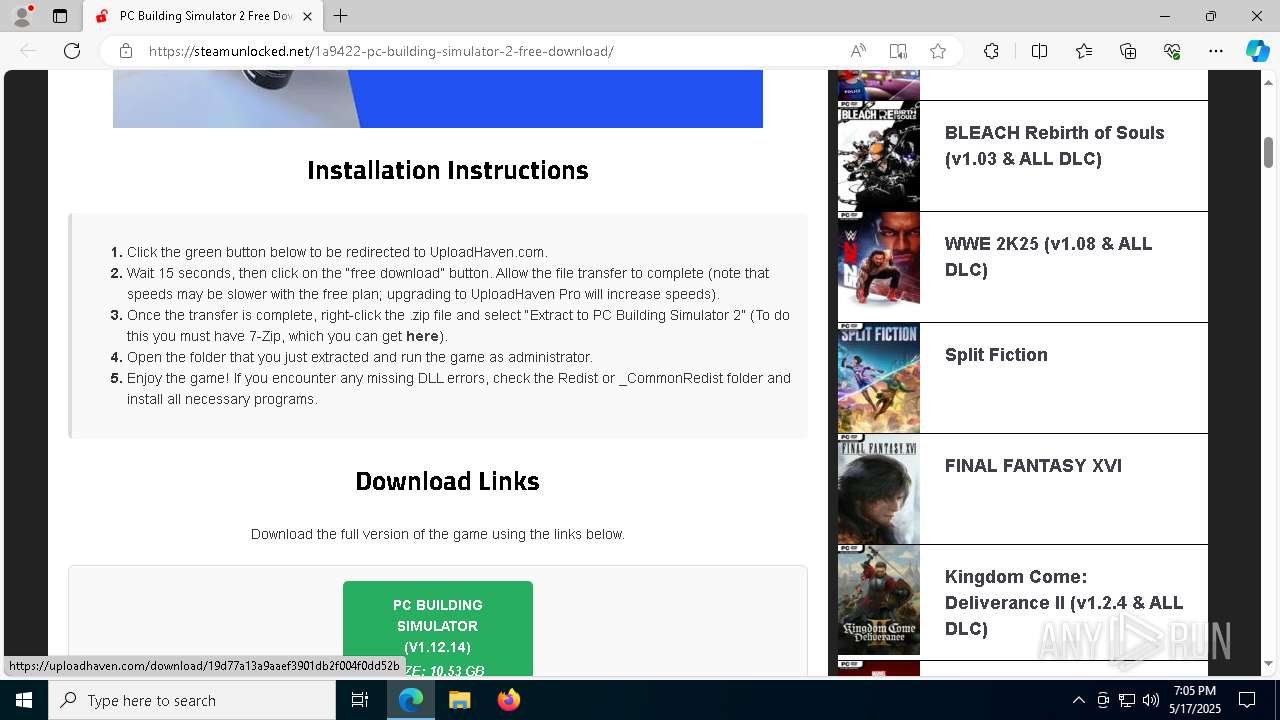Open the tab actions menu icon
Screen dimensions: 1280x720
(60, 16)
